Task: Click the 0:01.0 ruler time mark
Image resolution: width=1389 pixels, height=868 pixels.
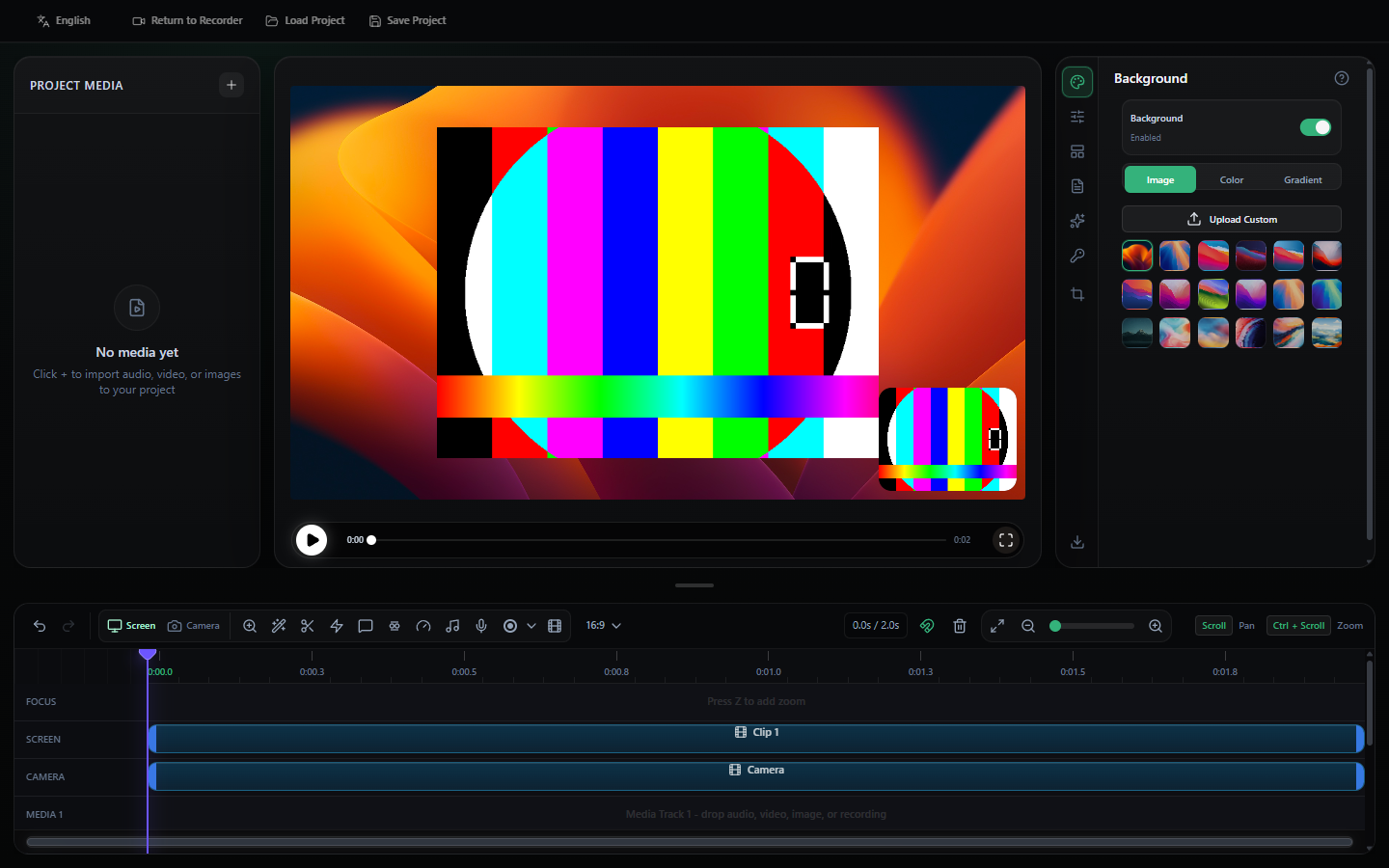Action: [769, 671]
